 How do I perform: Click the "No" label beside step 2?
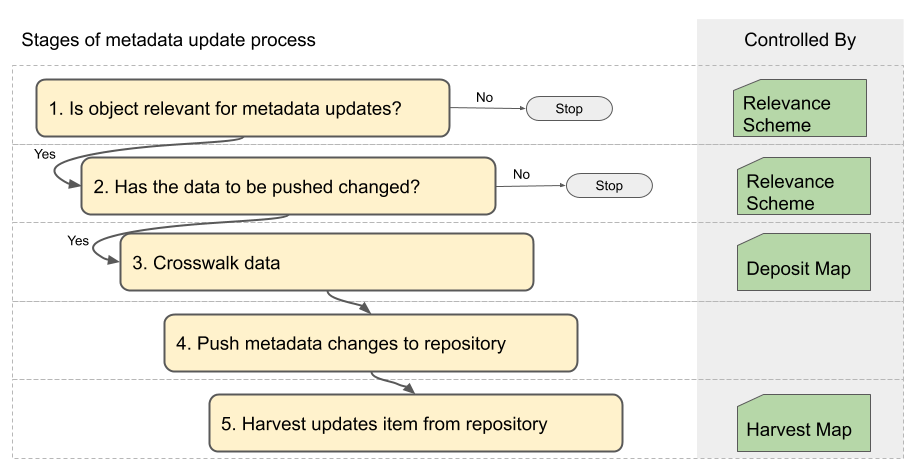pos(521,174)
